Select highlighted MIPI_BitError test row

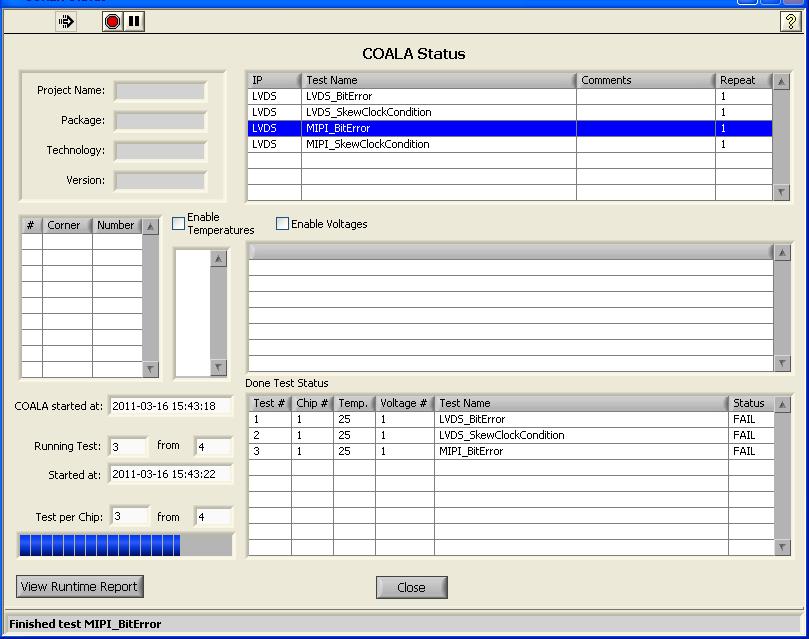510,128
